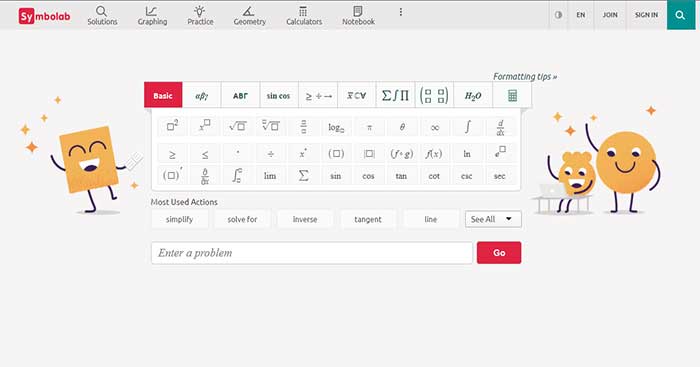
Task: Insert the lim operator
Action: (x=271, y=175)
